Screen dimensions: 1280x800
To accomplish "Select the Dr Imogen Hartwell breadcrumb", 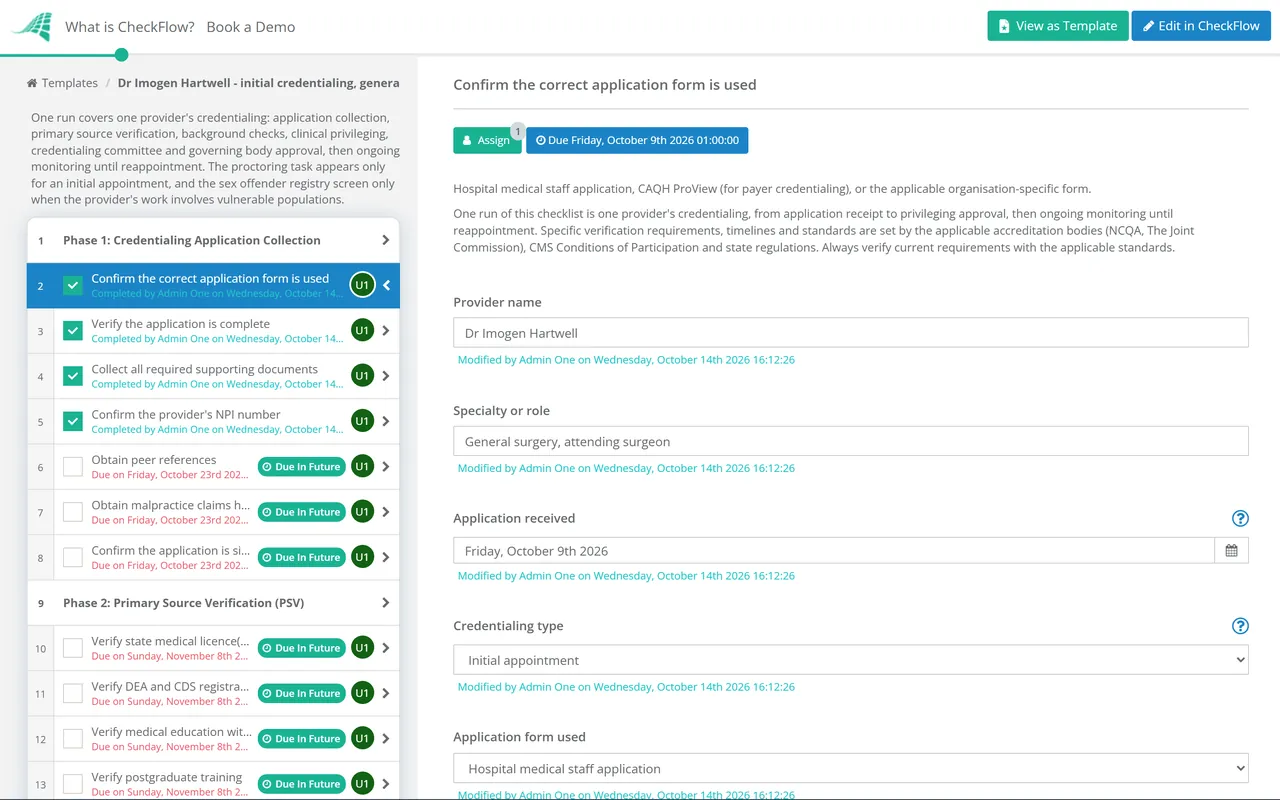I will 259,83.
